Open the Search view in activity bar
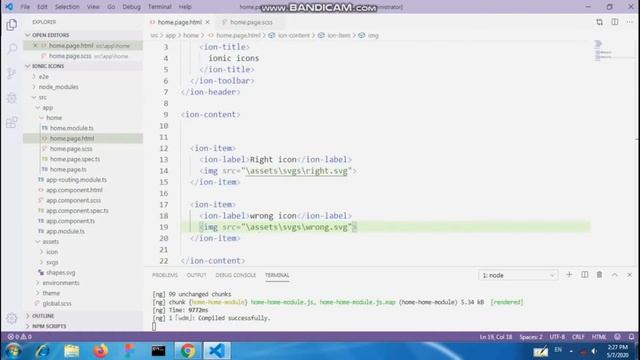Image resolution: width=640 pixels, height=360 pixels. pos(12,49)
